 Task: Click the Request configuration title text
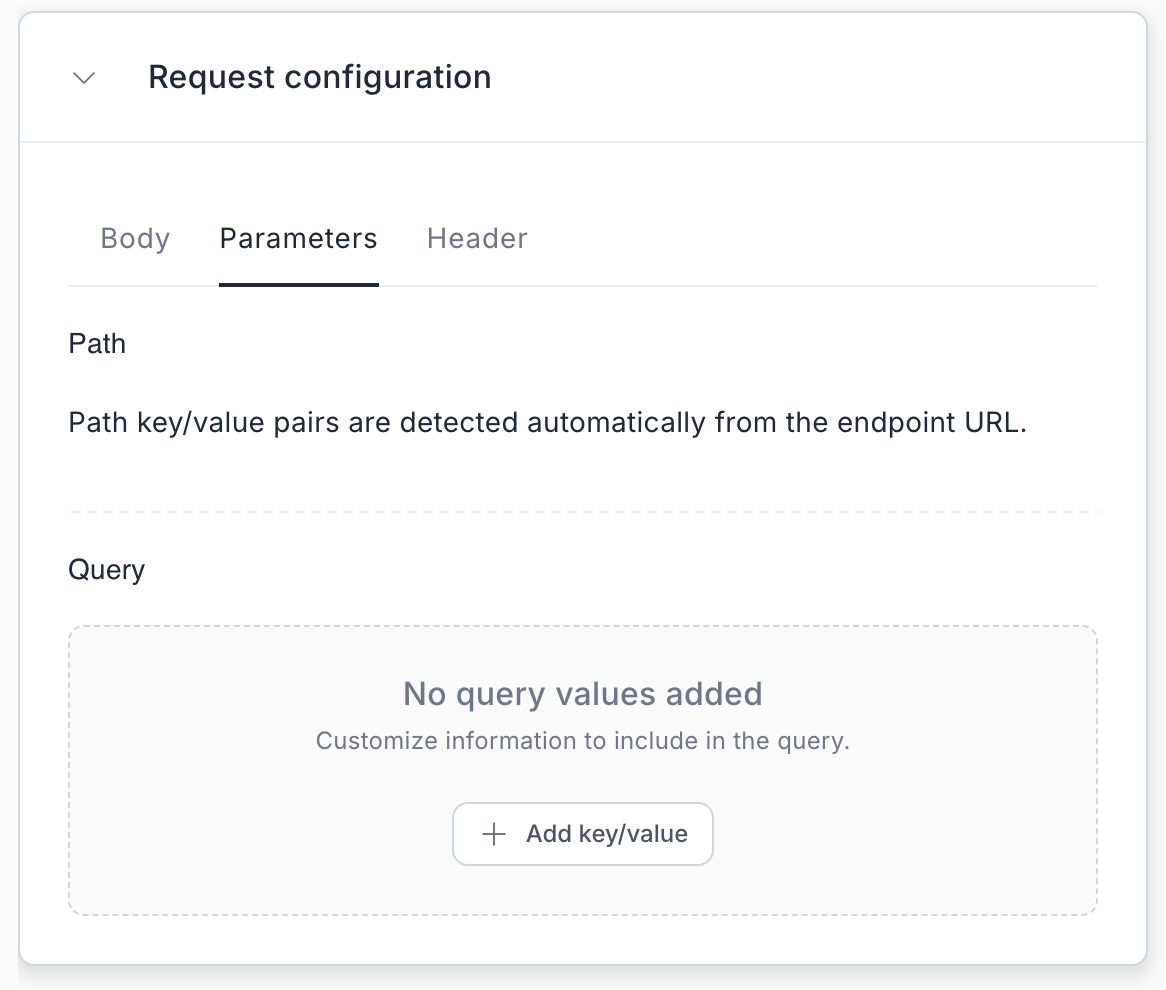coord(319,77)
